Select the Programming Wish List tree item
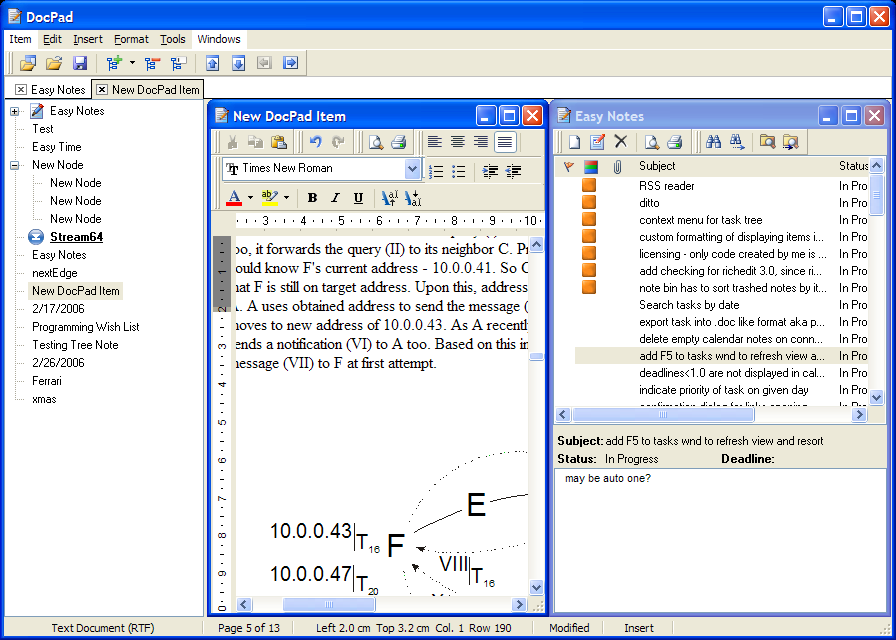 pos(86,327)
